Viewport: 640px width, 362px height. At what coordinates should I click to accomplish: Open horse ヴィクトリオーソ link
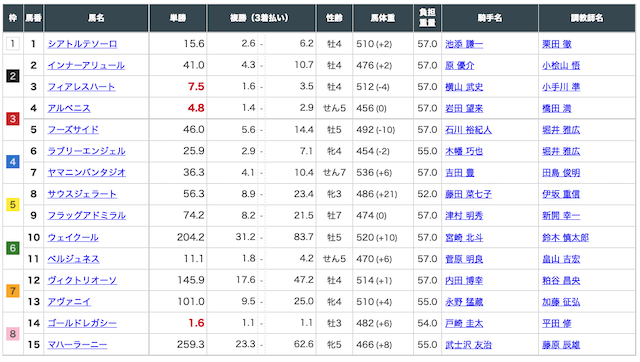tap(82, 280)
